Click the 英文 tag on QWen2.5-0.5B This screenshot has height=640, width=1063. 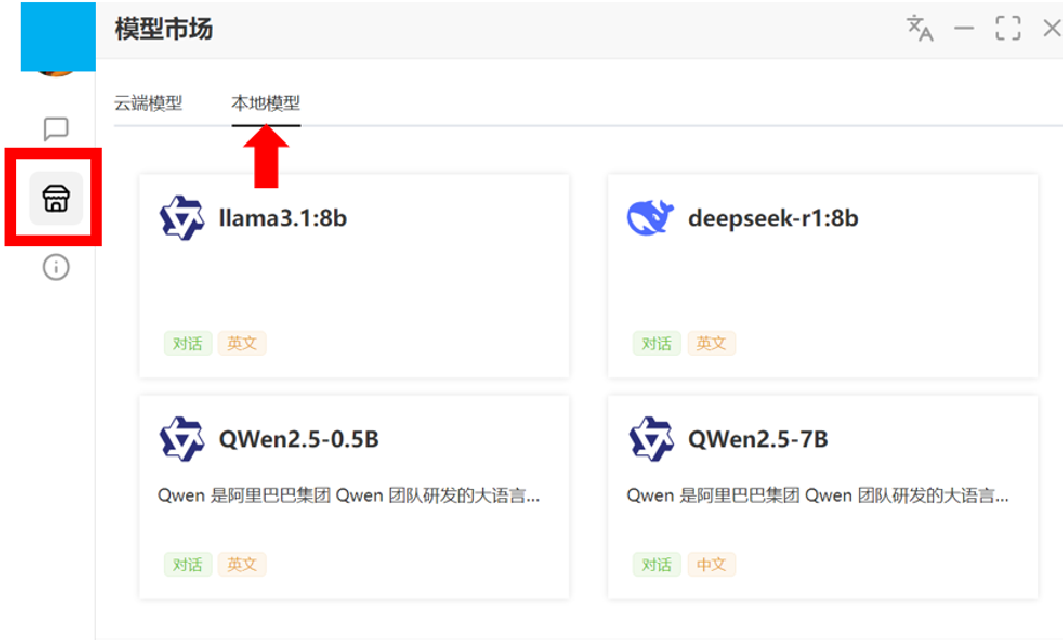point(242,564)
